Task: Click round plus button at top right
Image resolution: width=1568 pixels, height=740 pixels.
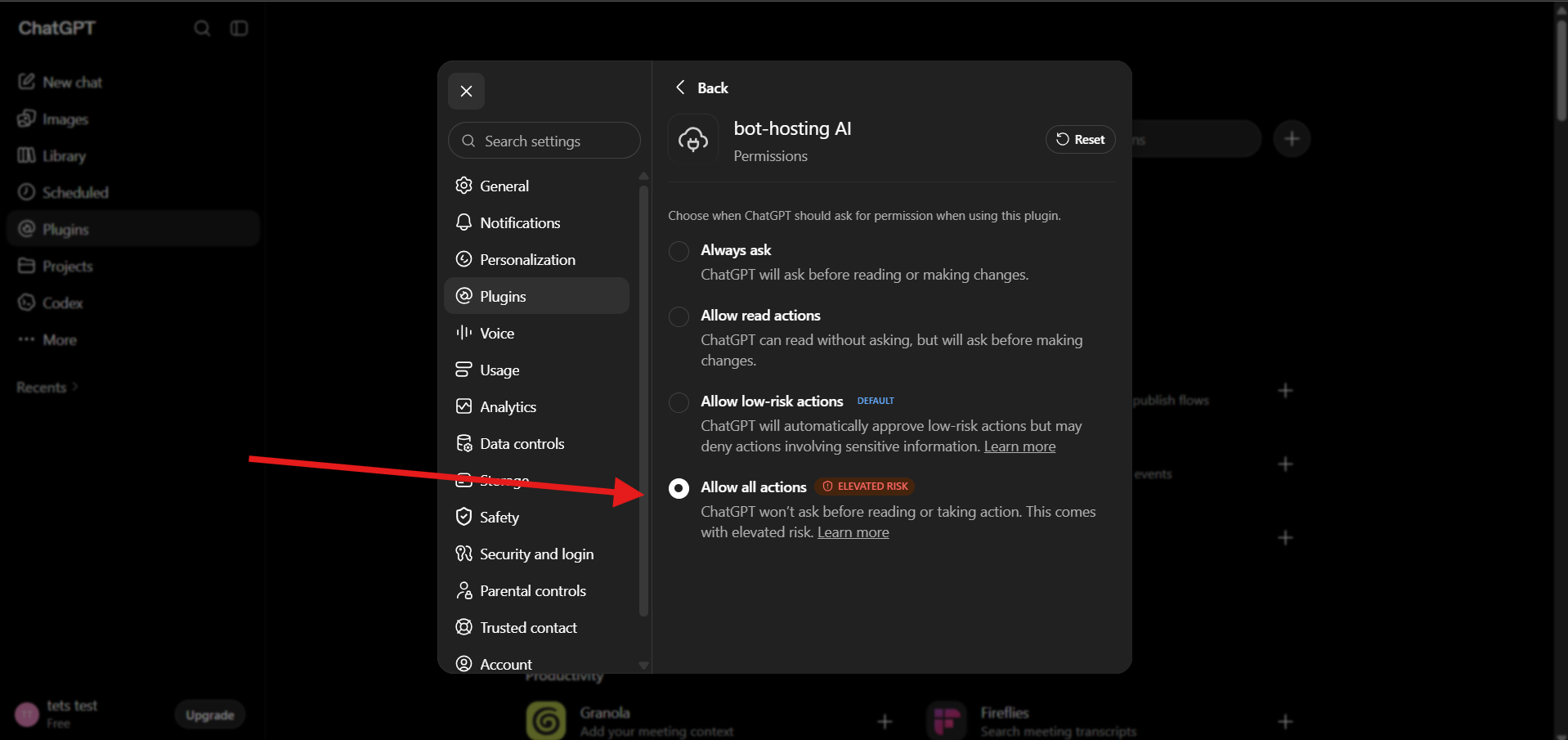Action: tap(1292, 139)
